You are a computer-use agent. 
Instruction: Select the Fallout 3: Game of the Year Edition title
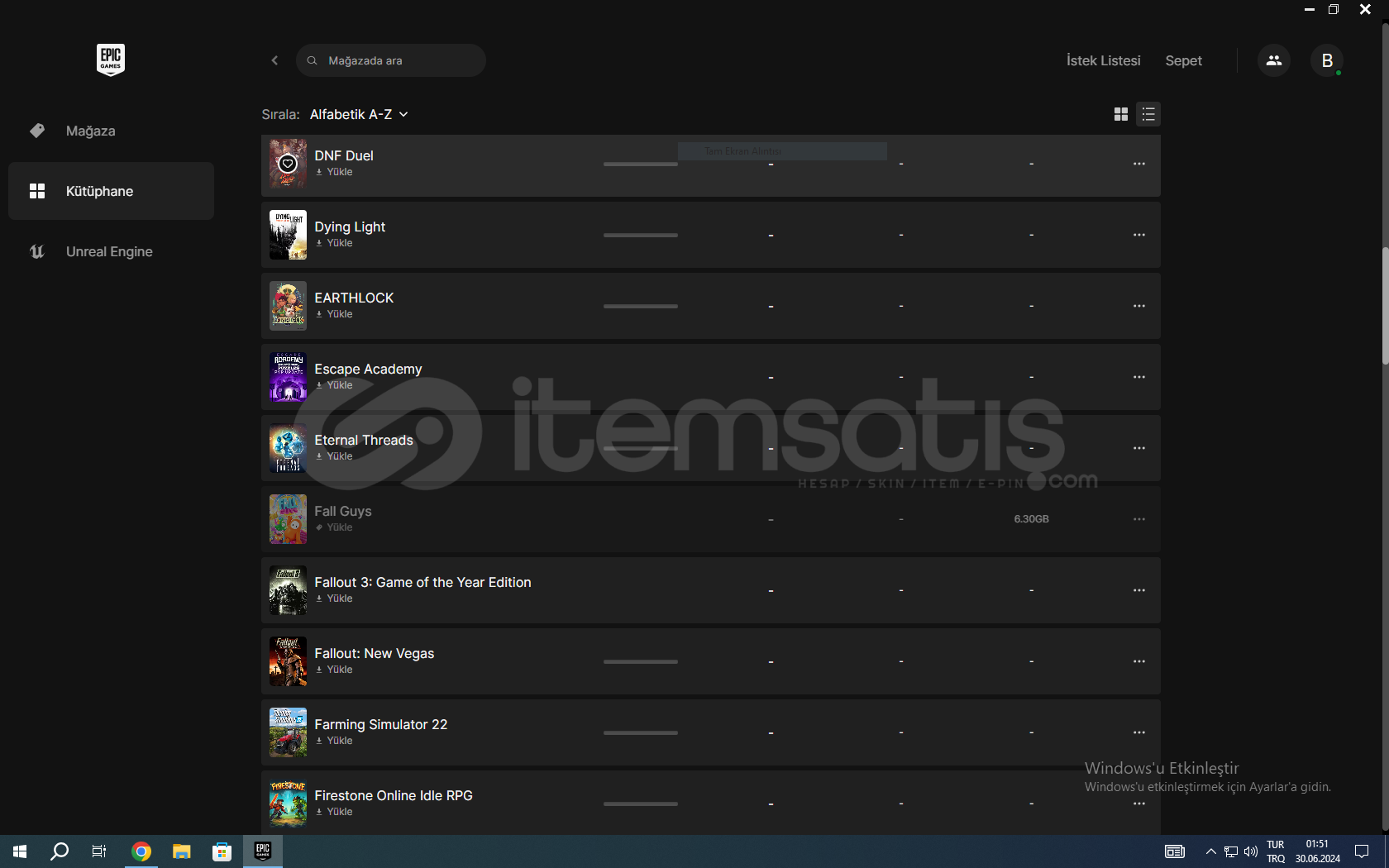pos(422,582)
